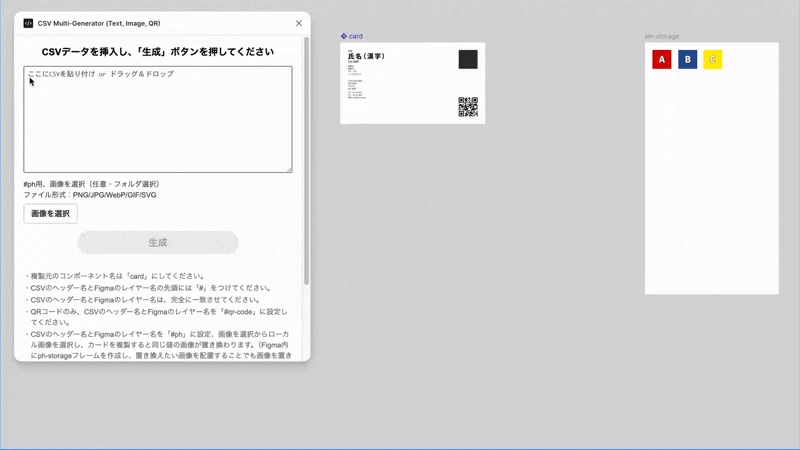Select the black square placeholder on card
The image size is (800, 450).
pos(468,59)
